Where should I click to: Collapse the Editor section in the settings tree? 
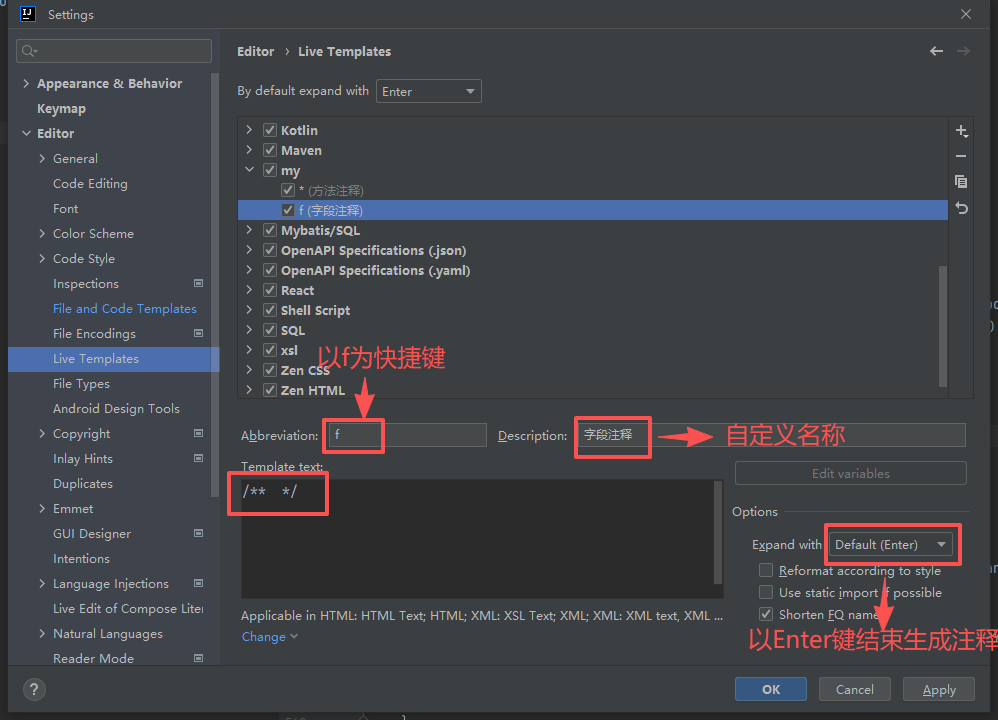coord(26,133)
